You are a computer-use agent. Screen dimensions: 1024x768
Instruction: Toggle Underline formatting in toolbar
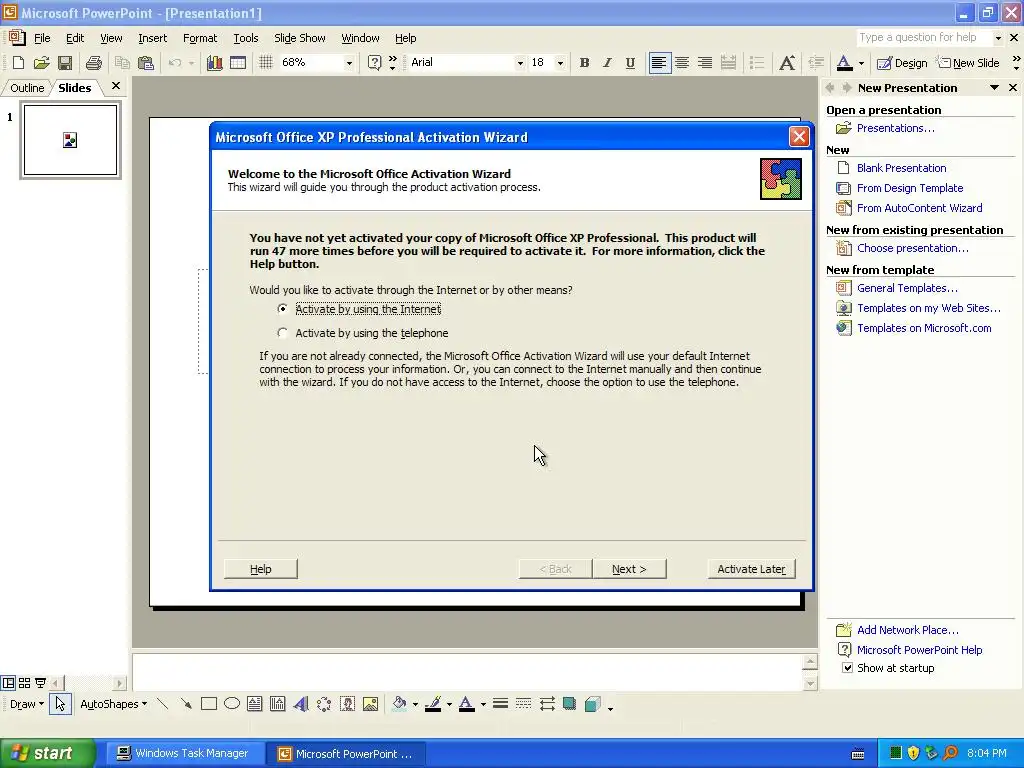tap(630, 63)
